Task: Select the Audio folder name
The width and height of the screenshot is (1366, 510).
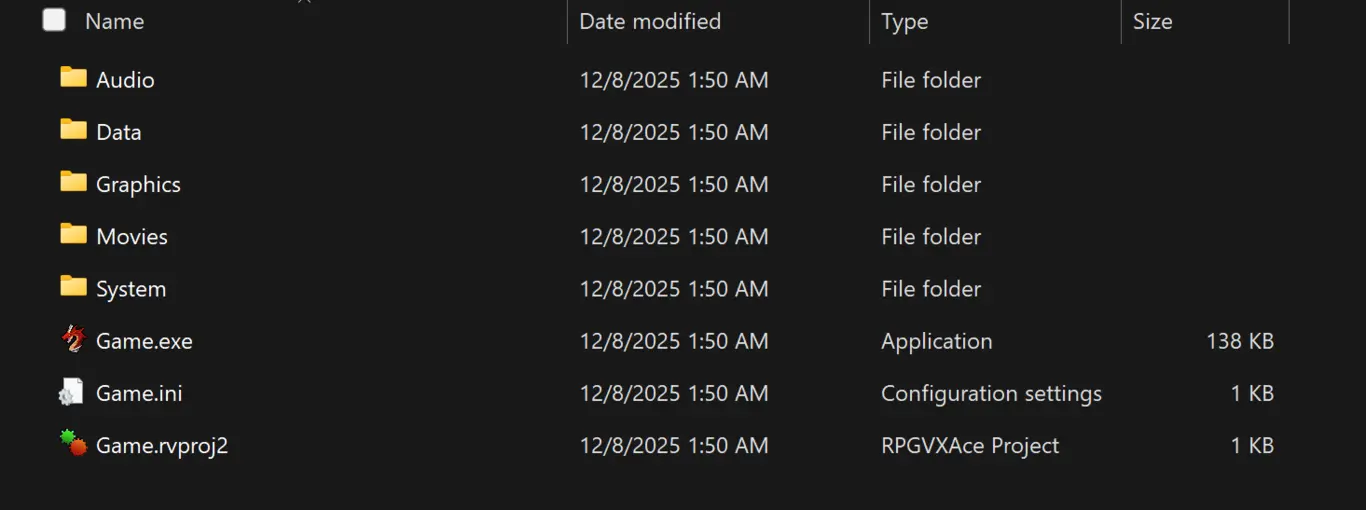Action: tap(125, 80)
